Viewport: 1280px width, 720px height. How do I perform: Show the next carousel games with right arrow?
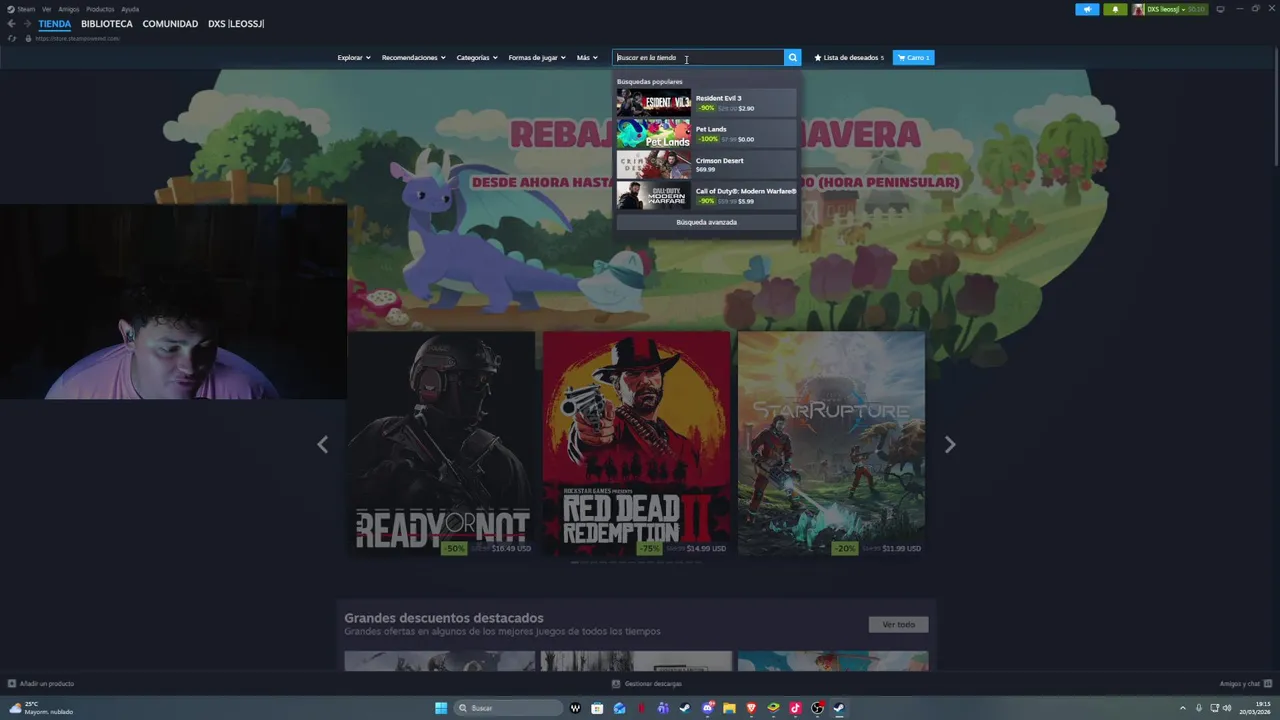pos(950,445)
